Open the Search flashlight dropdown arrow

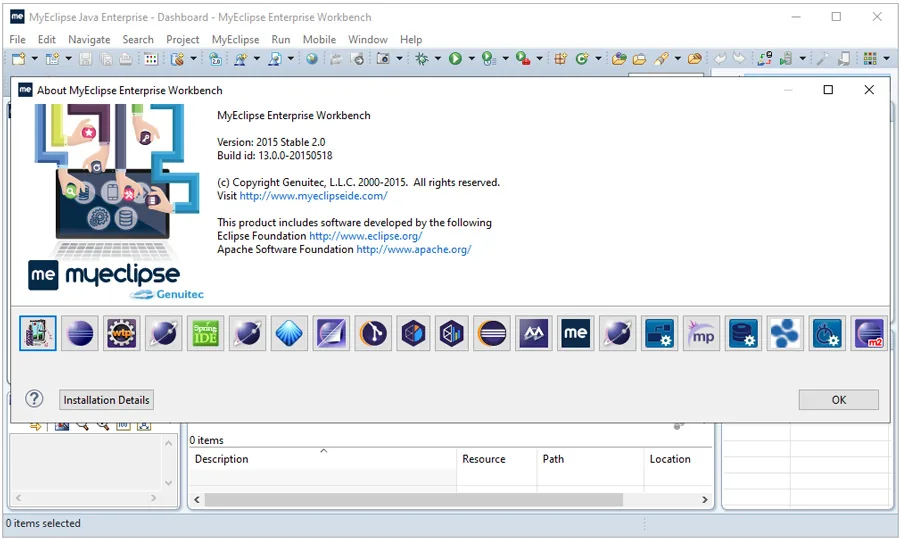click(x=678, y=59)
